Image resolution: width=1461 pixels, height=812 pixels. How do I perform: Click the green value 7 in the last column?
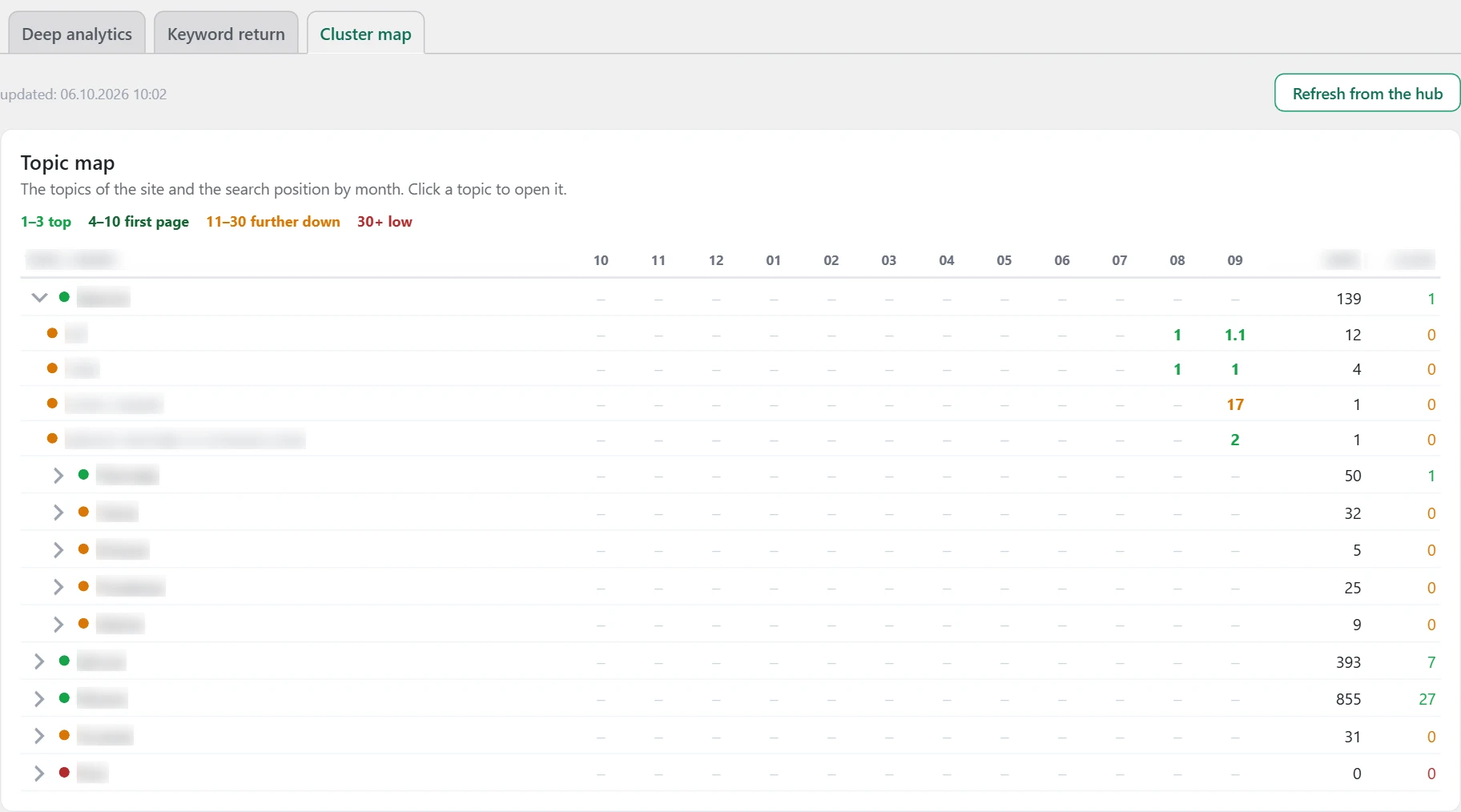[1431, 662]
